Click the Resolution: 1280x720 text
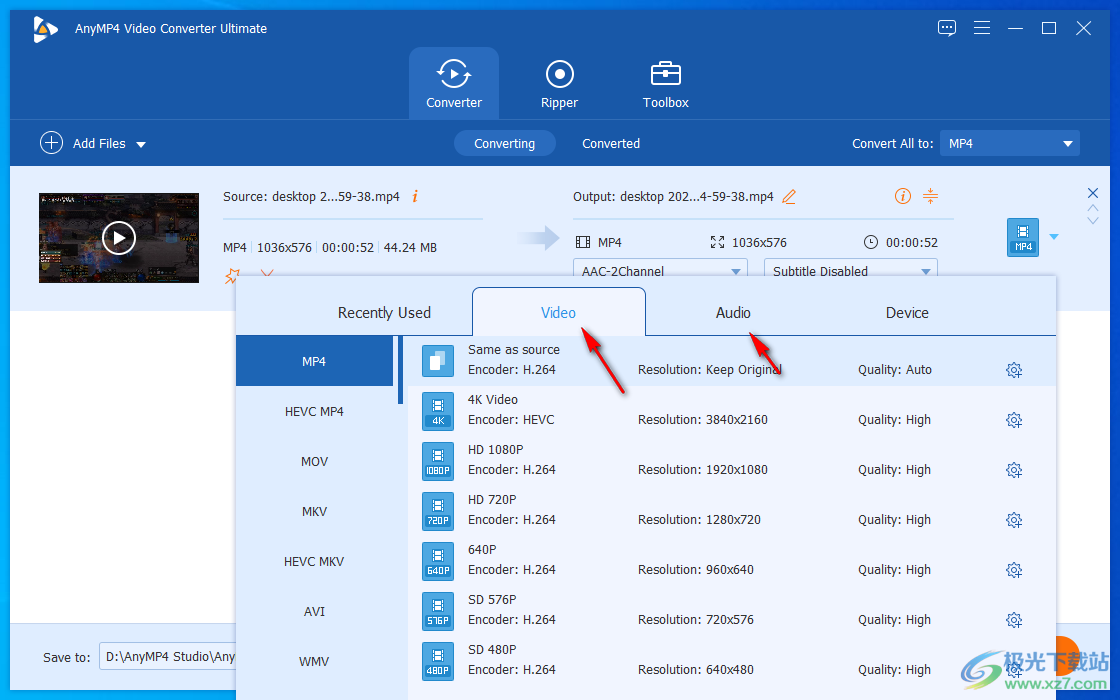Image resolution: width=1120 pixels, height=700 pixels. click(699, 519)
